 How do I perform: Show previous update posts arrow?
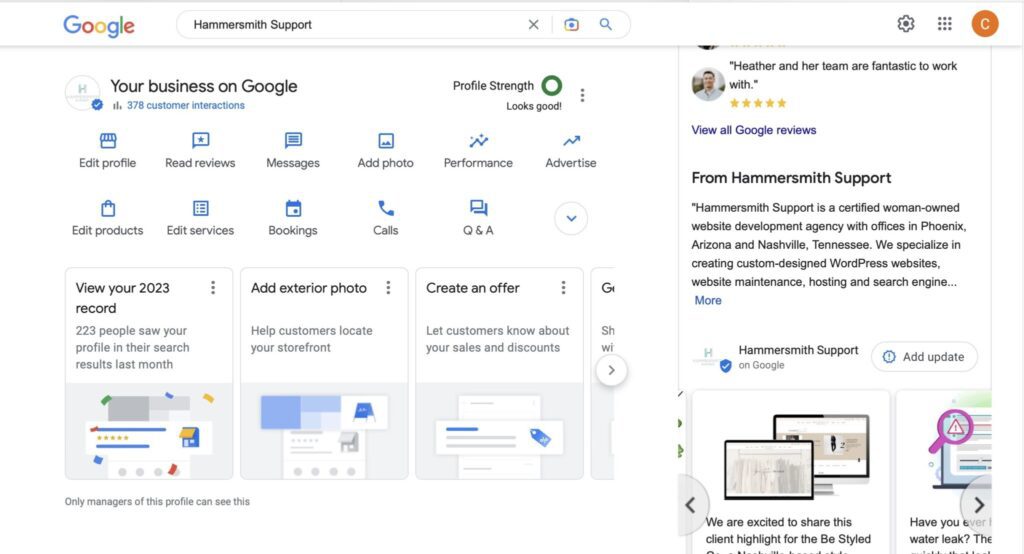[x=691, y=505]
